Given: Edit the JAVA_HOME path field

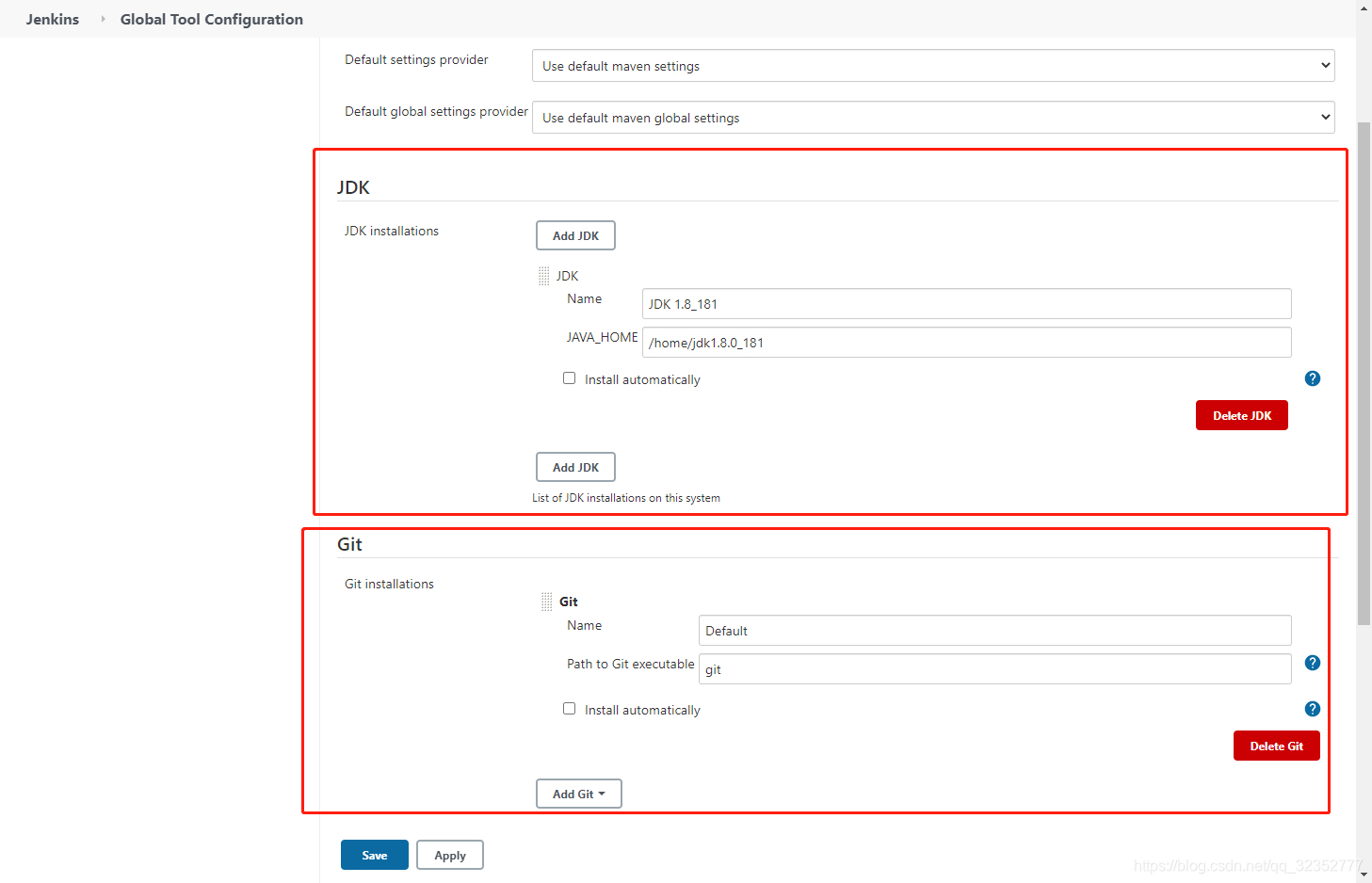Looking at the screenshot, I should [967, 343].
